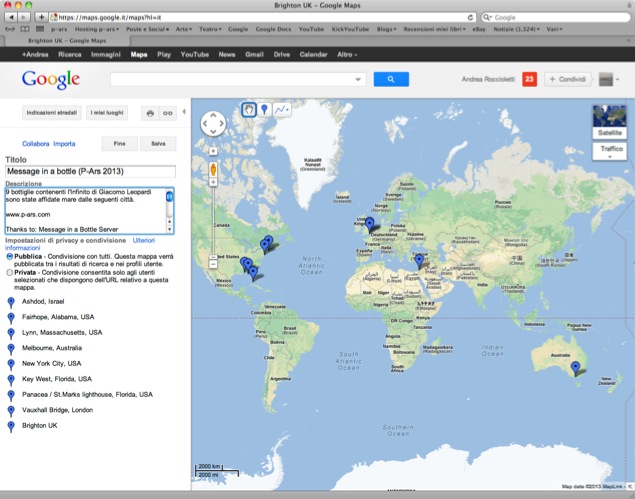
Task: Expand the Traffico layer dropdown
Action: pyautogui.click(x=609, y=151)
